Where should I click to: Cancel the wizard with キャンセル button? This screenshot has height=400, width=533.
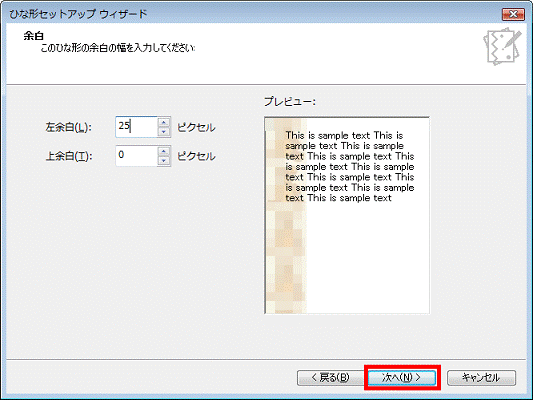coord(481,378)
